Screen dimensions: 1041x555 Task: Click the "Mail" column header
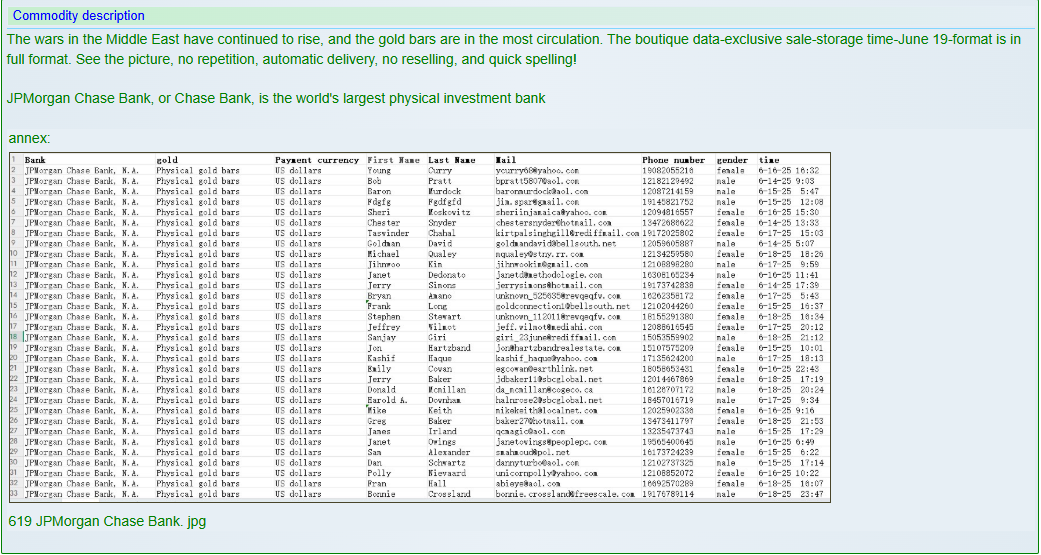coord(506,160)
